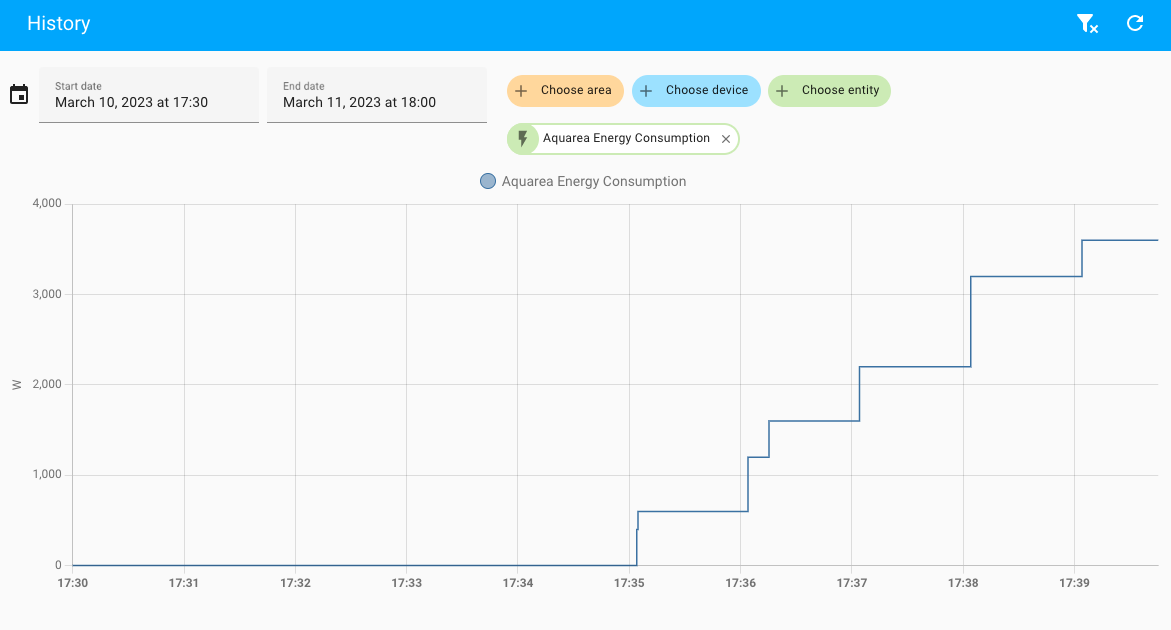Click the plus icon on Choose entity
Image resolution: width=1171 pixels, height=630 pixels.
(782, 91)
